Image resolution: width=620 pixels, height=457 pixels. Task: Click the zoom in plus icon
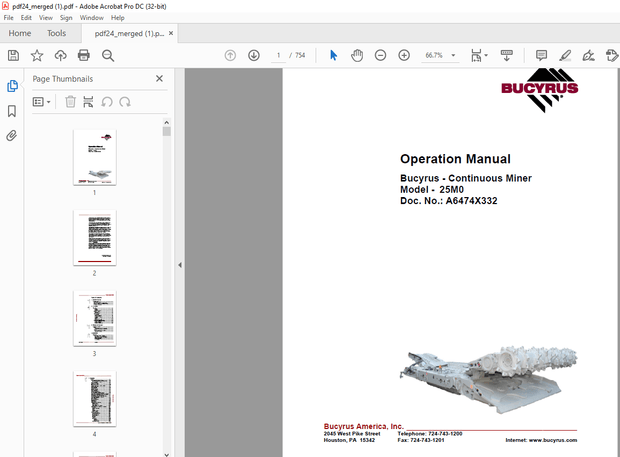click(404, 55)
